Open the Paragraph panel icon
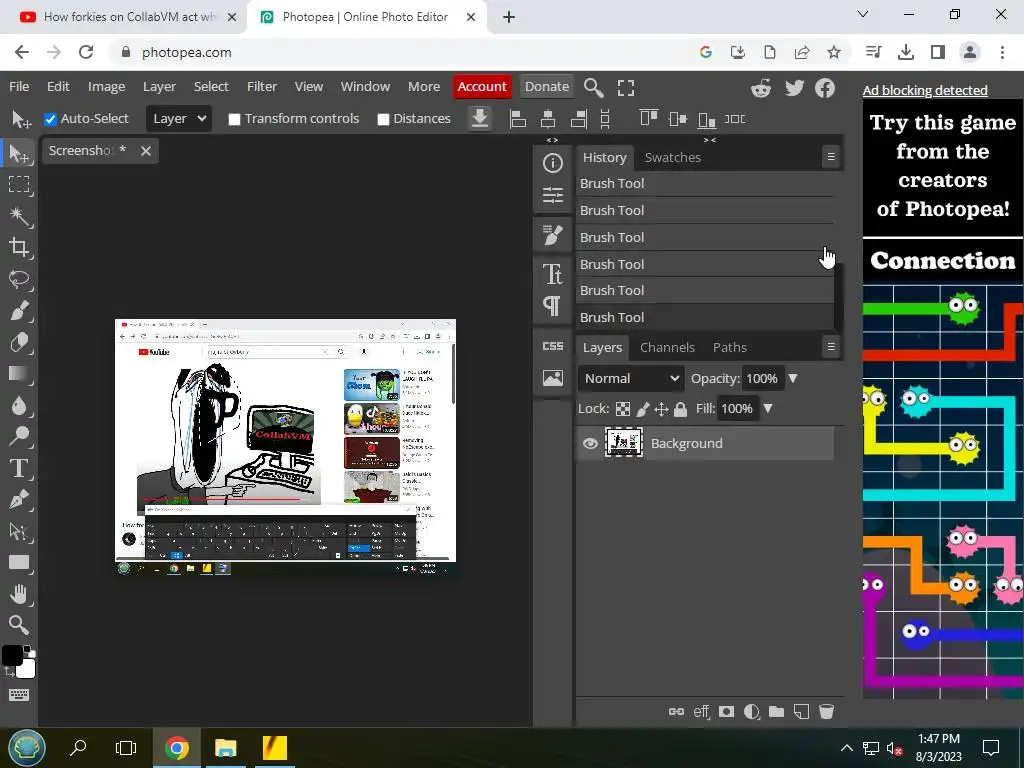The image size is (1024, 768). 552,305
